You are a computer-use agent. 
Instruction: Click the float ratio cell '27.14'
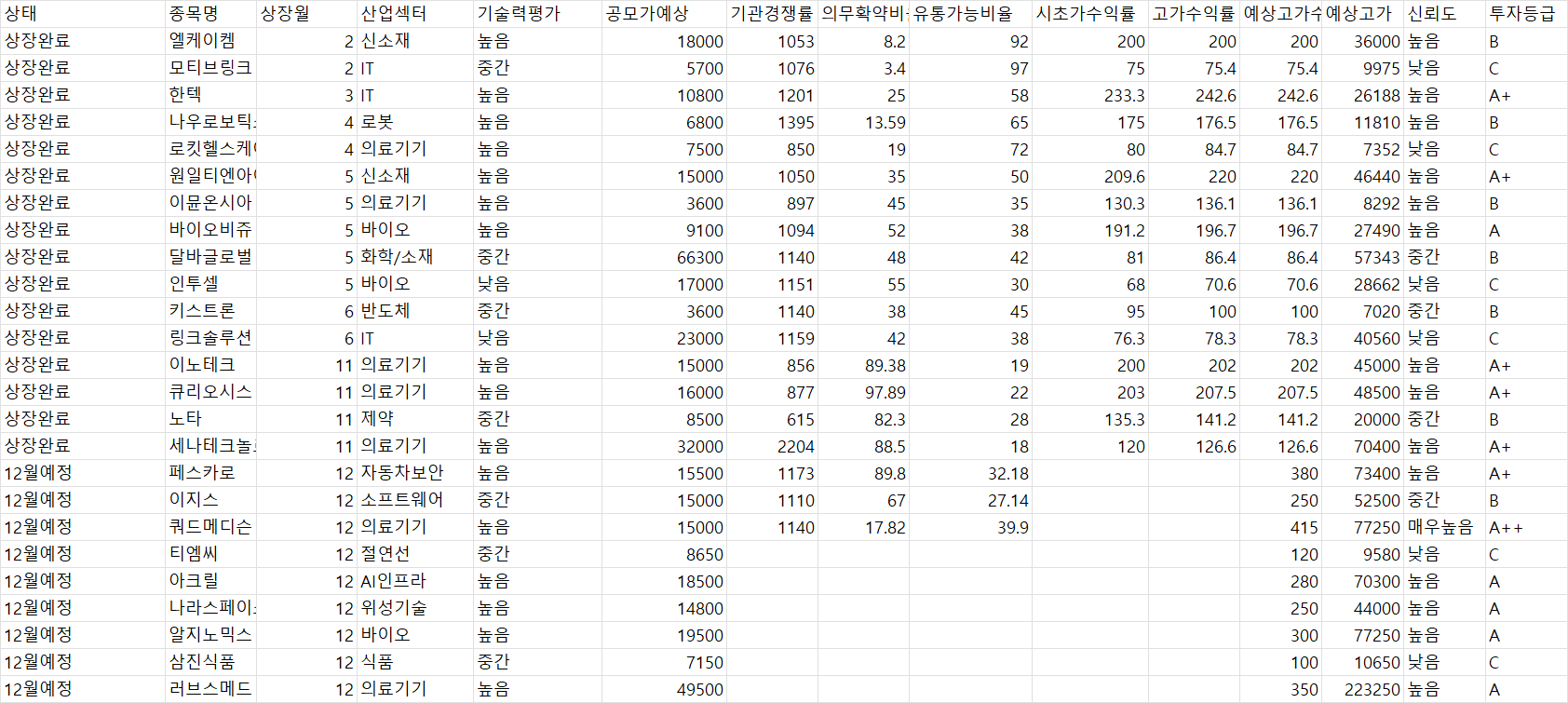pos(970,500)
